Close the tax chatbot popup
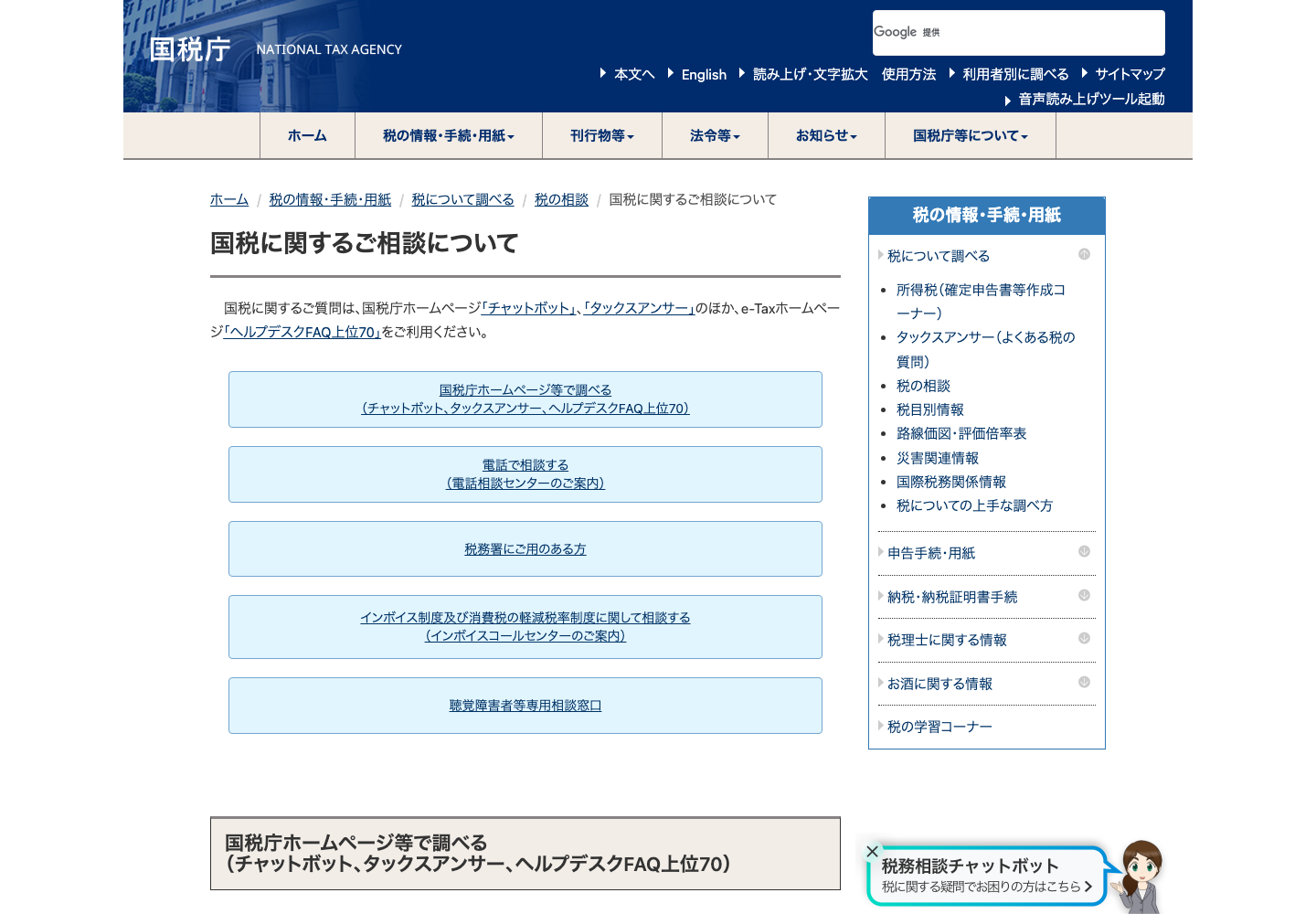This screenshot has height=914, width=1316. 872,851
